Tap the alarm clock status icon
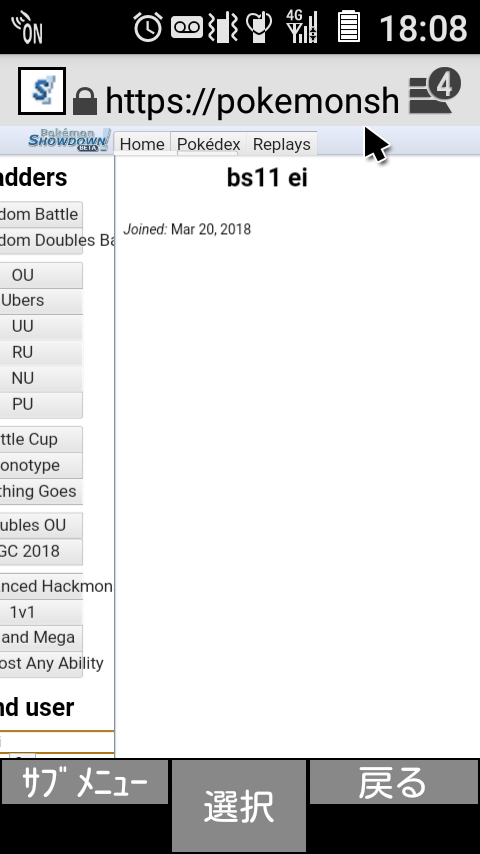 tap(148, 27)
